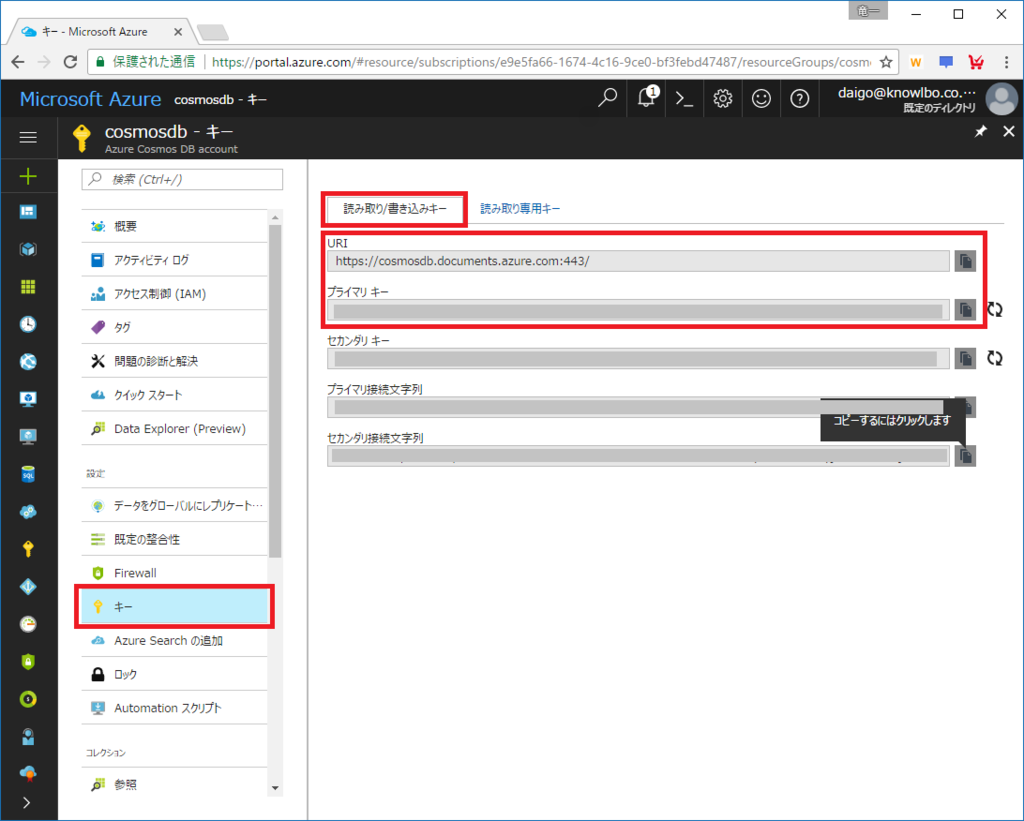
Task: Launch Cloud Shell from top bar
Action: 684,99
